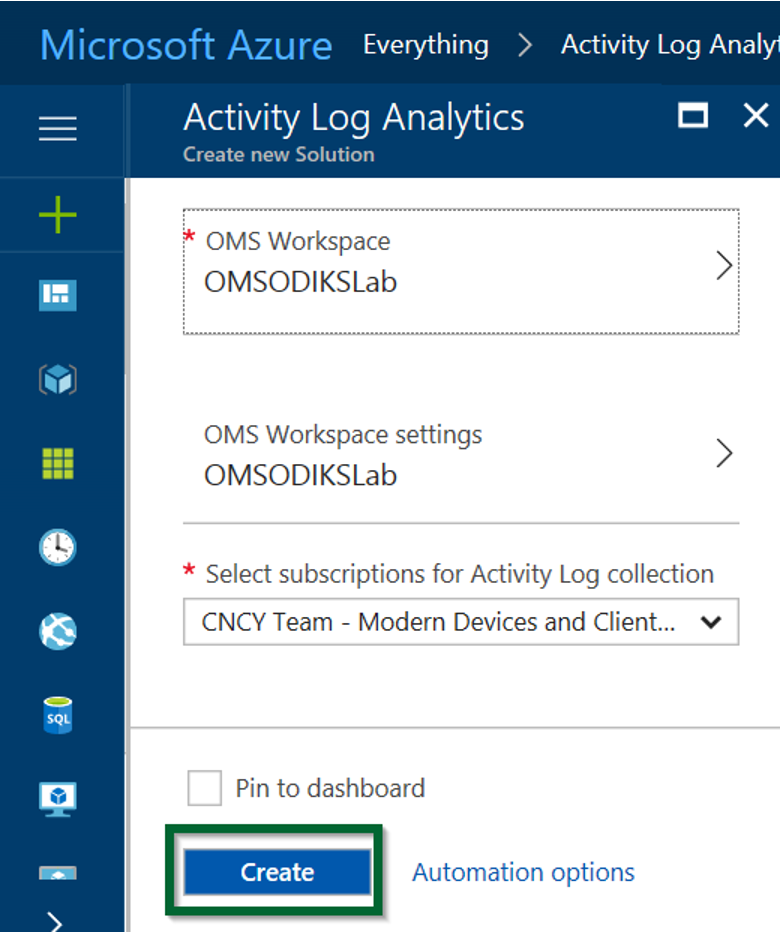Open App Services globe icon

tap(58, 631)
